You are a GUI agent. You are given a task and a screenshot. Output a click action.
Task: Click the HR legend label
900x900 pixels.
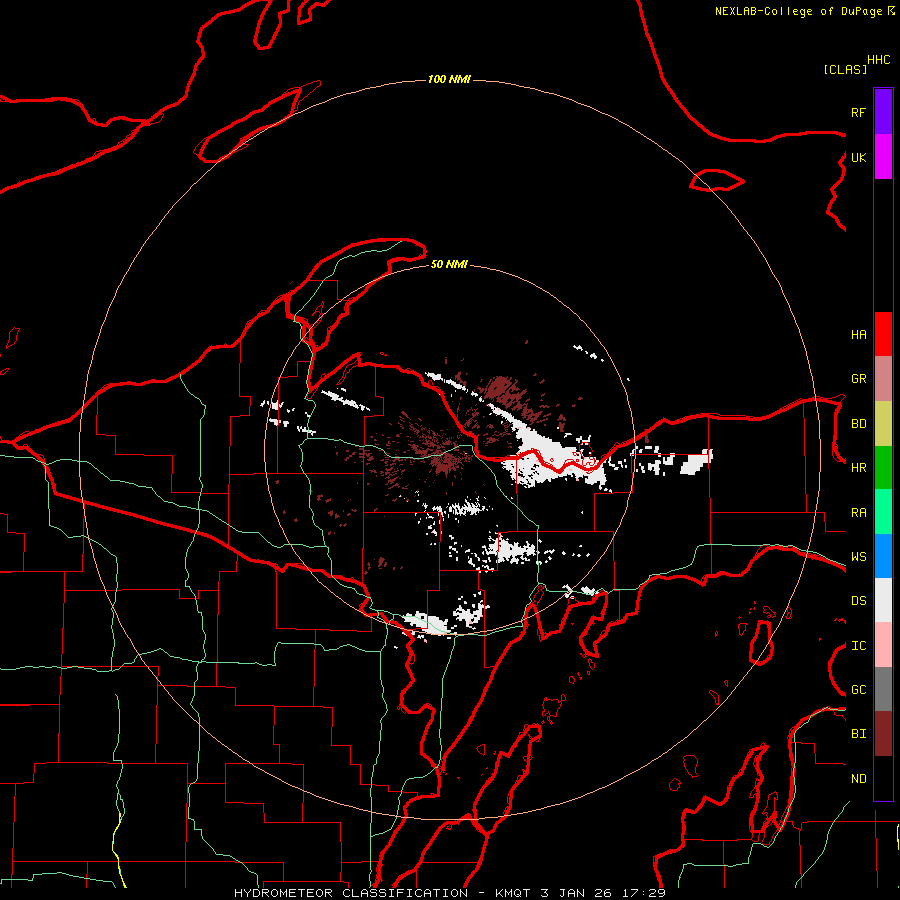[x=859, y=468]
